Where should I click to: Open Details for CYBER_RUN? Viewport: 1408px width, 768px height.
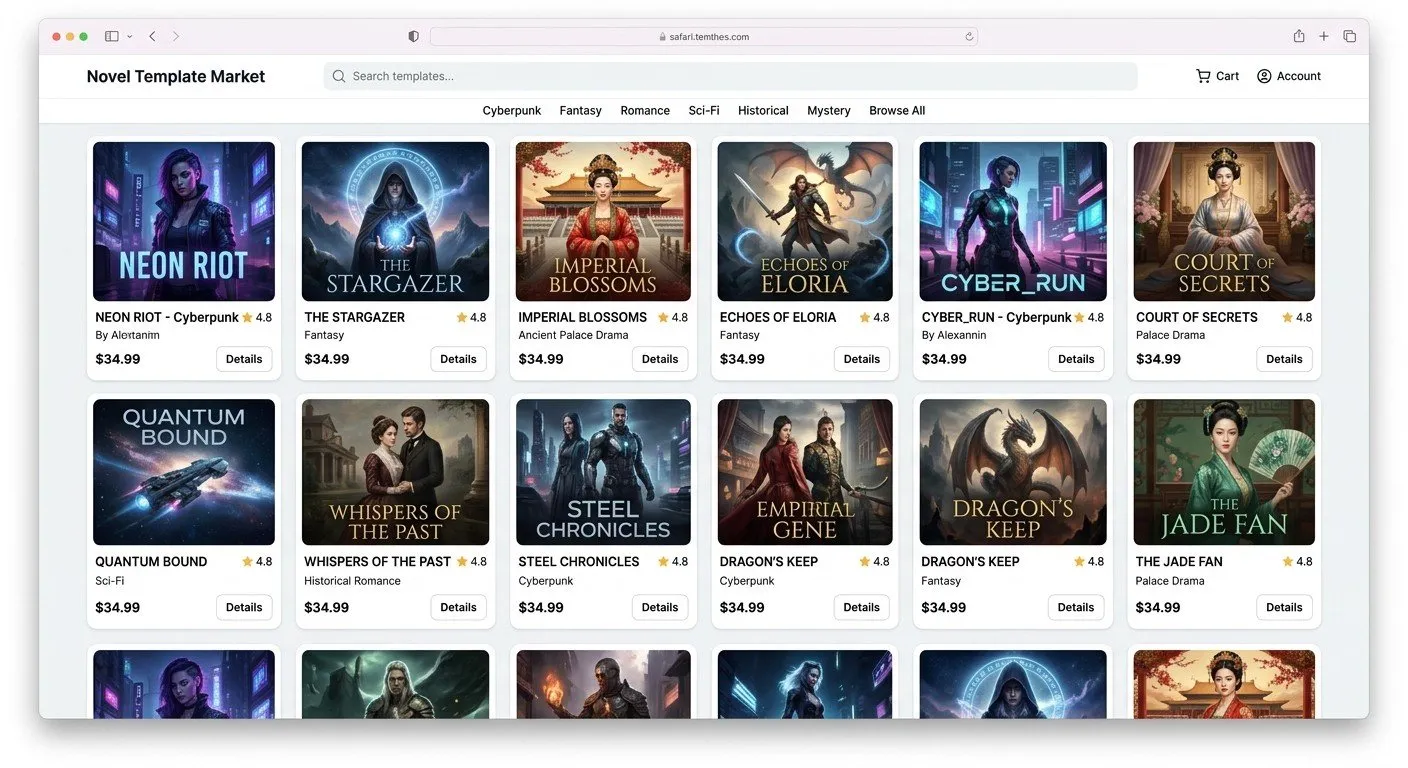(1076, 359)
